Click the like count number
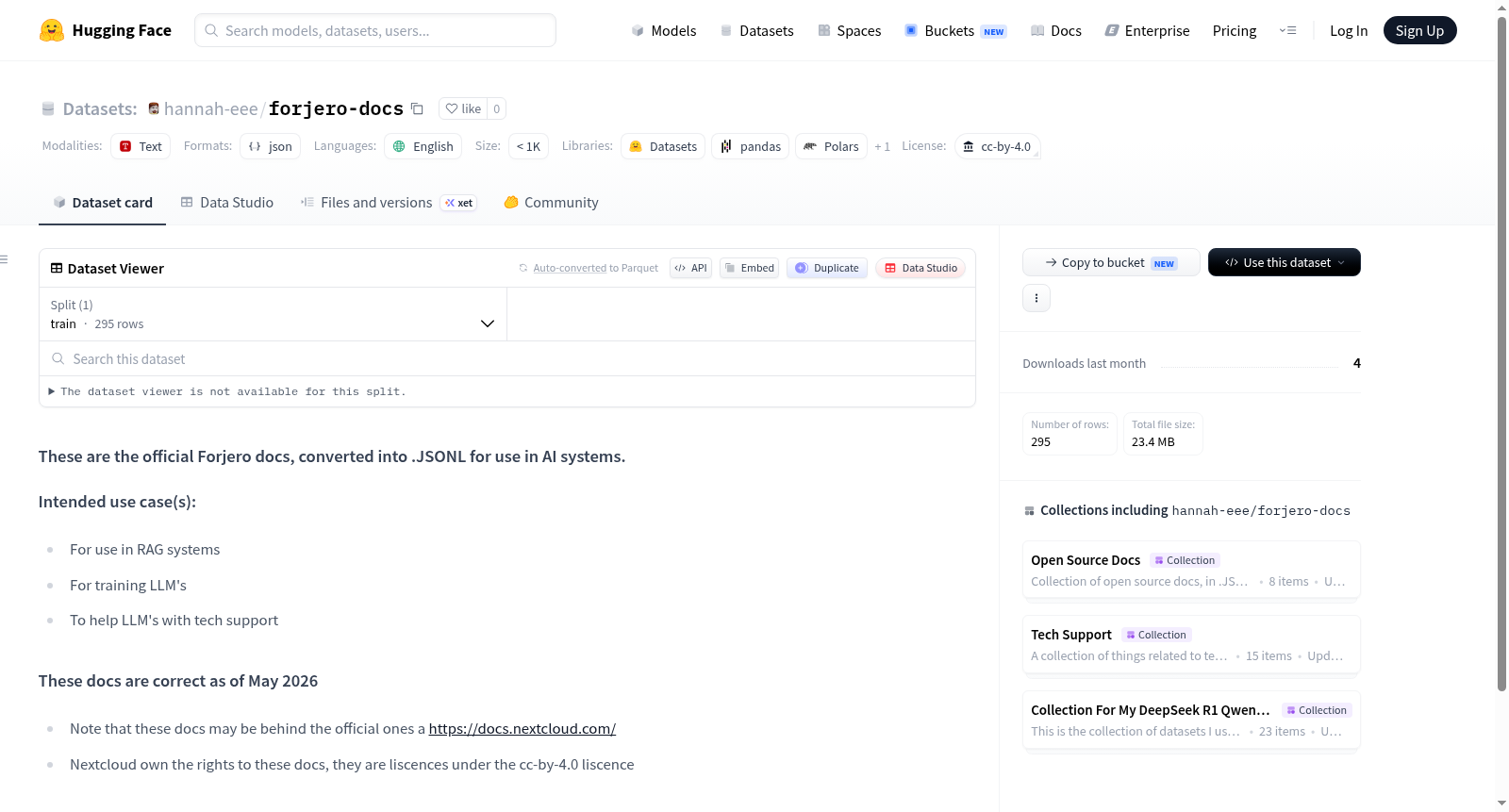 (497, 108)
